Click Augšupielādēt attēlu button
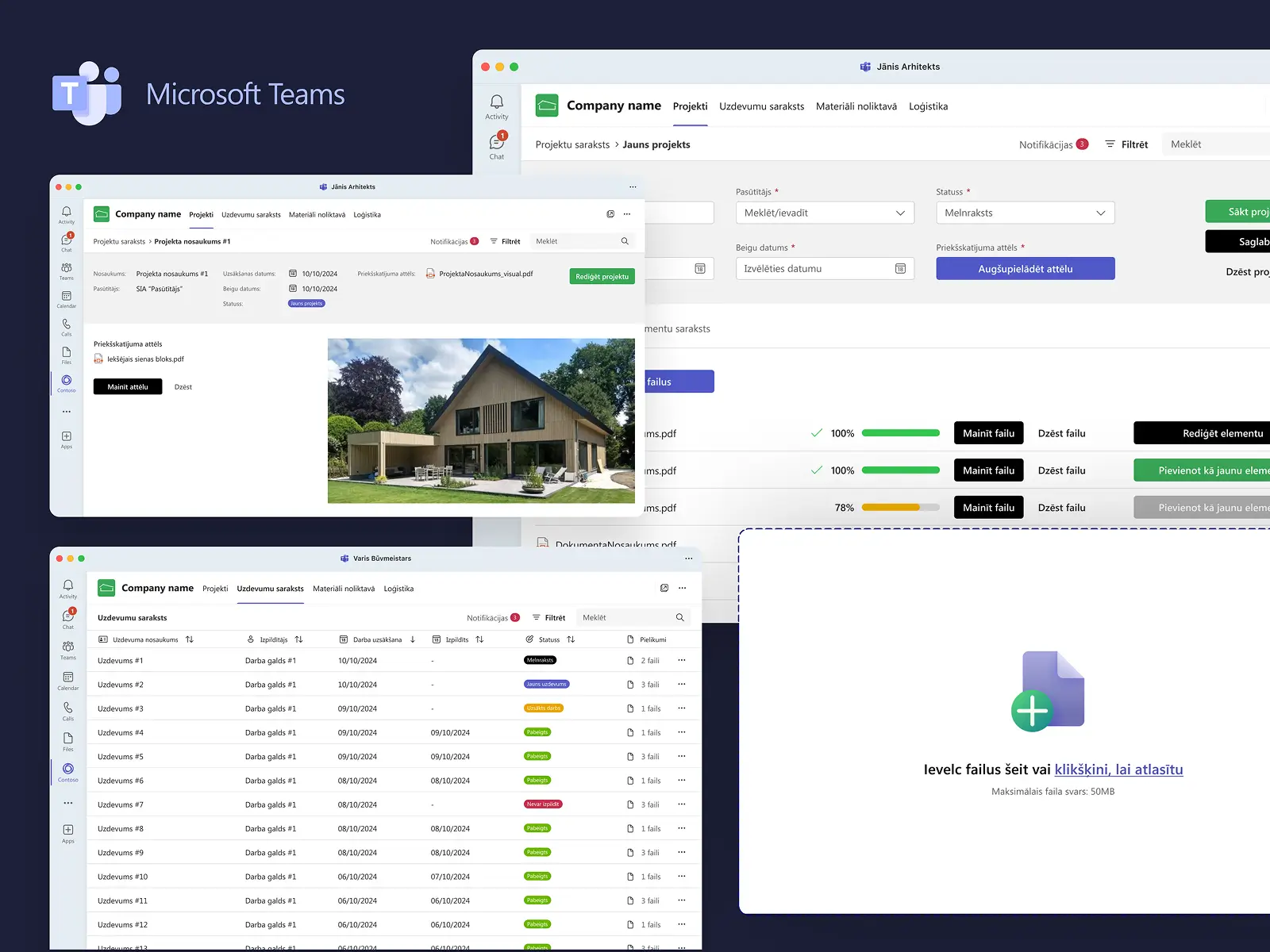1270x952 pixels. pyautogui.click(x=1026, y=269)
